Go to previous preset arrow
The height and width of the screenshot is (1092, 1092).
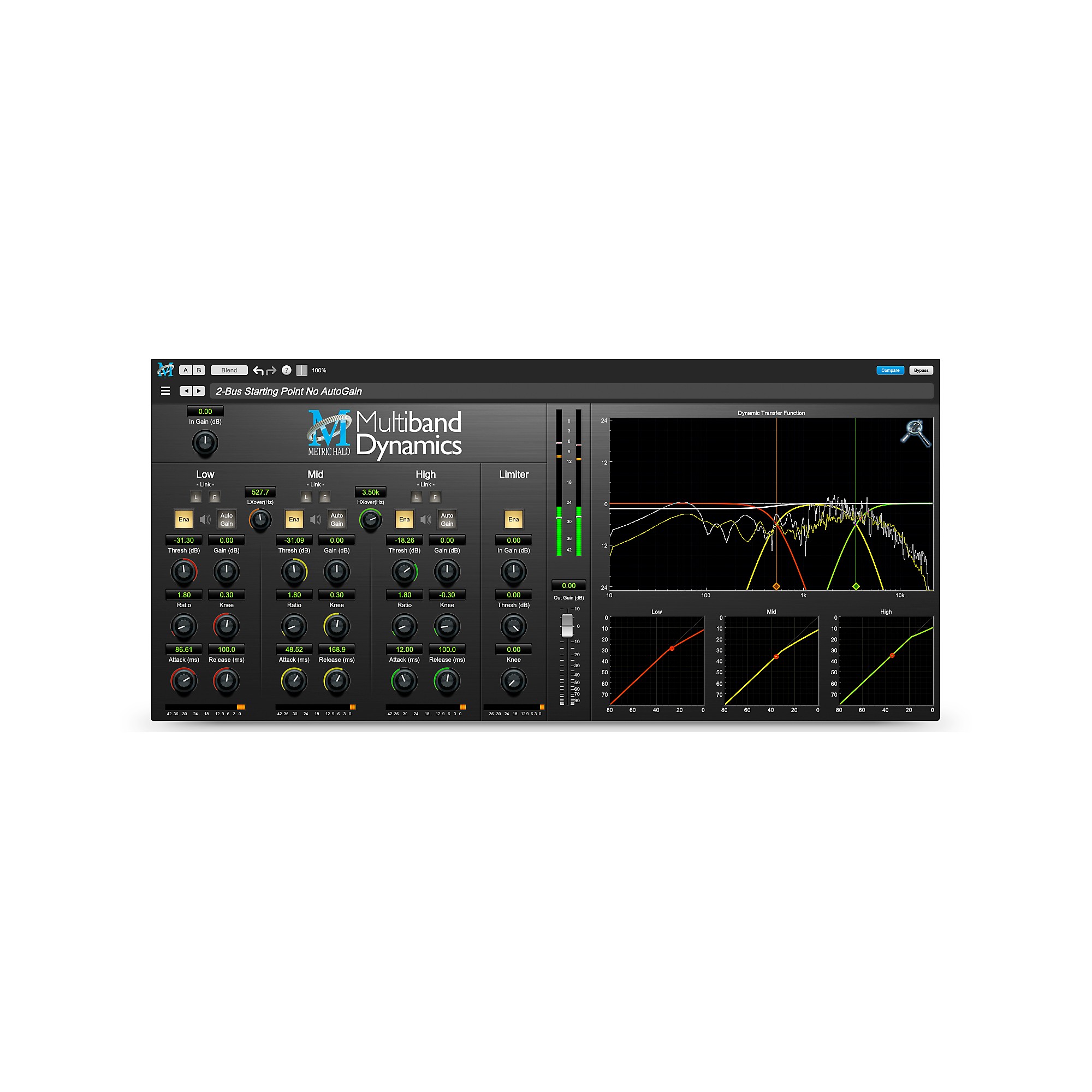[186, 390]
